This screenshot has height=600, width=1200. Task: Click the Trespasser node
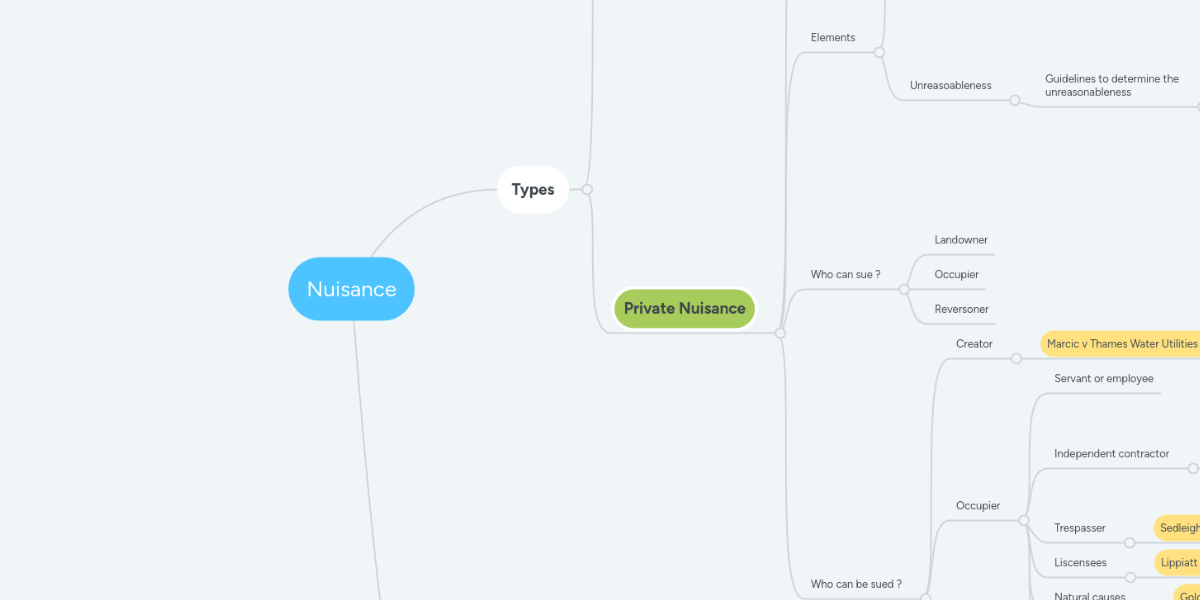coord(1079,527)
